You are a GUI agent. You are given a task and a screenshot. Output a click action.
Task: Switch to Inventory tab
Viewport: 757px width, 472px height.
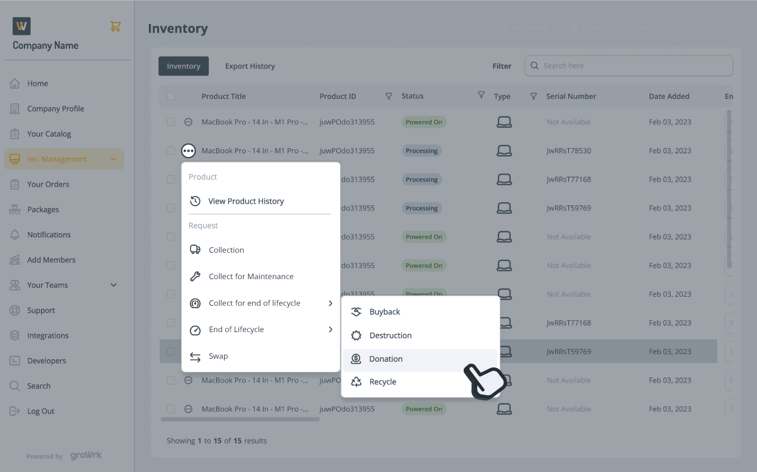click(183, 66)
